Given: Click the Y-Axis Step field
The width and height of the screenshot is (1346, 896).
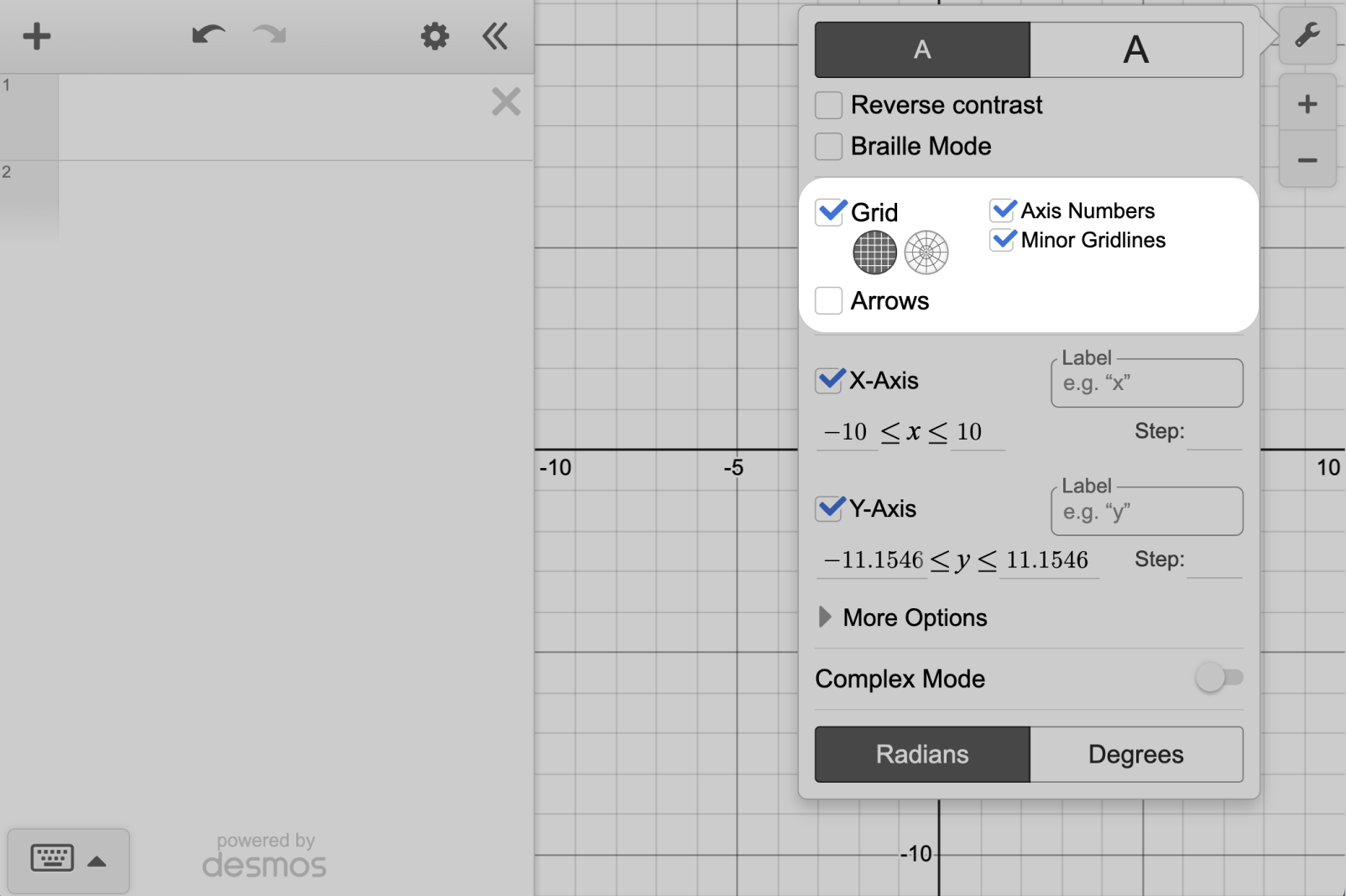Looking at the screenshot, I should tap(1214, 560).
